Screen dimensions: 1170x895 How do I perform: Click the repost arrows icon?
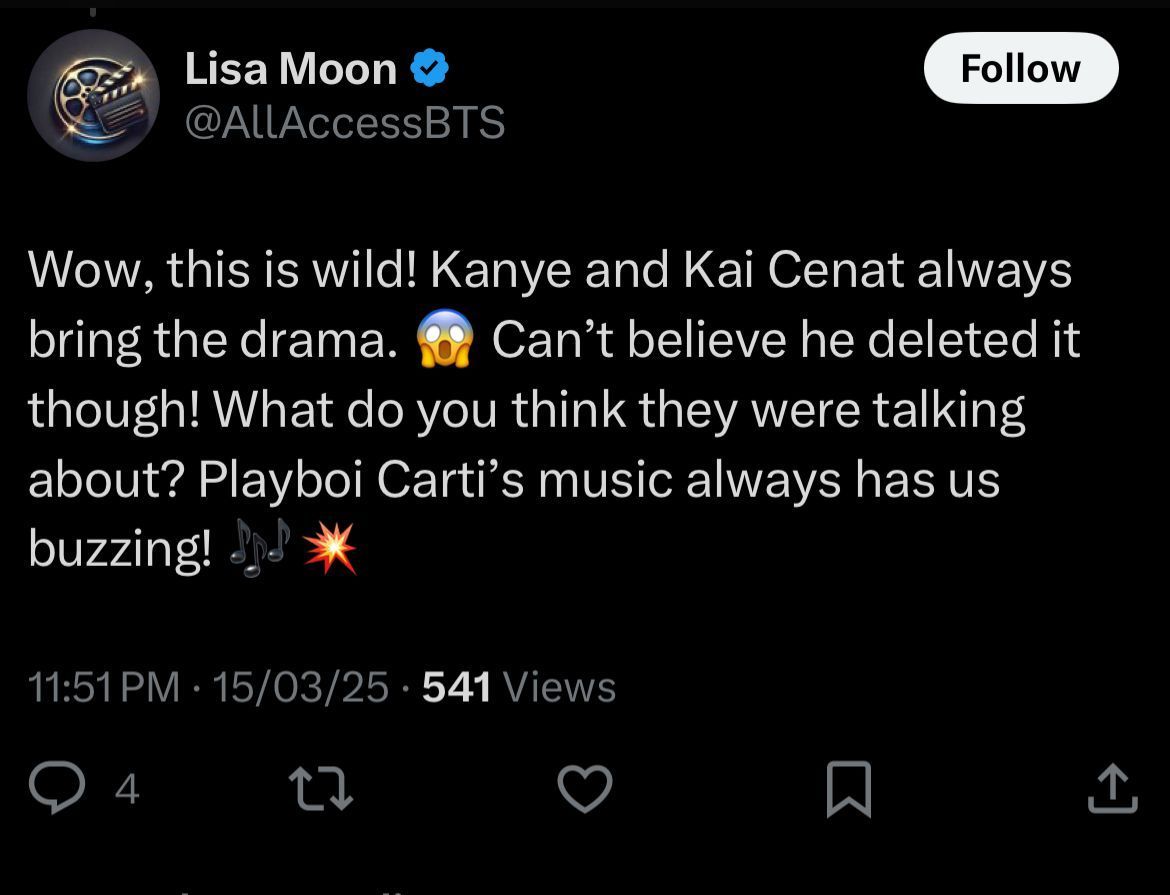(x=322, y=789)
